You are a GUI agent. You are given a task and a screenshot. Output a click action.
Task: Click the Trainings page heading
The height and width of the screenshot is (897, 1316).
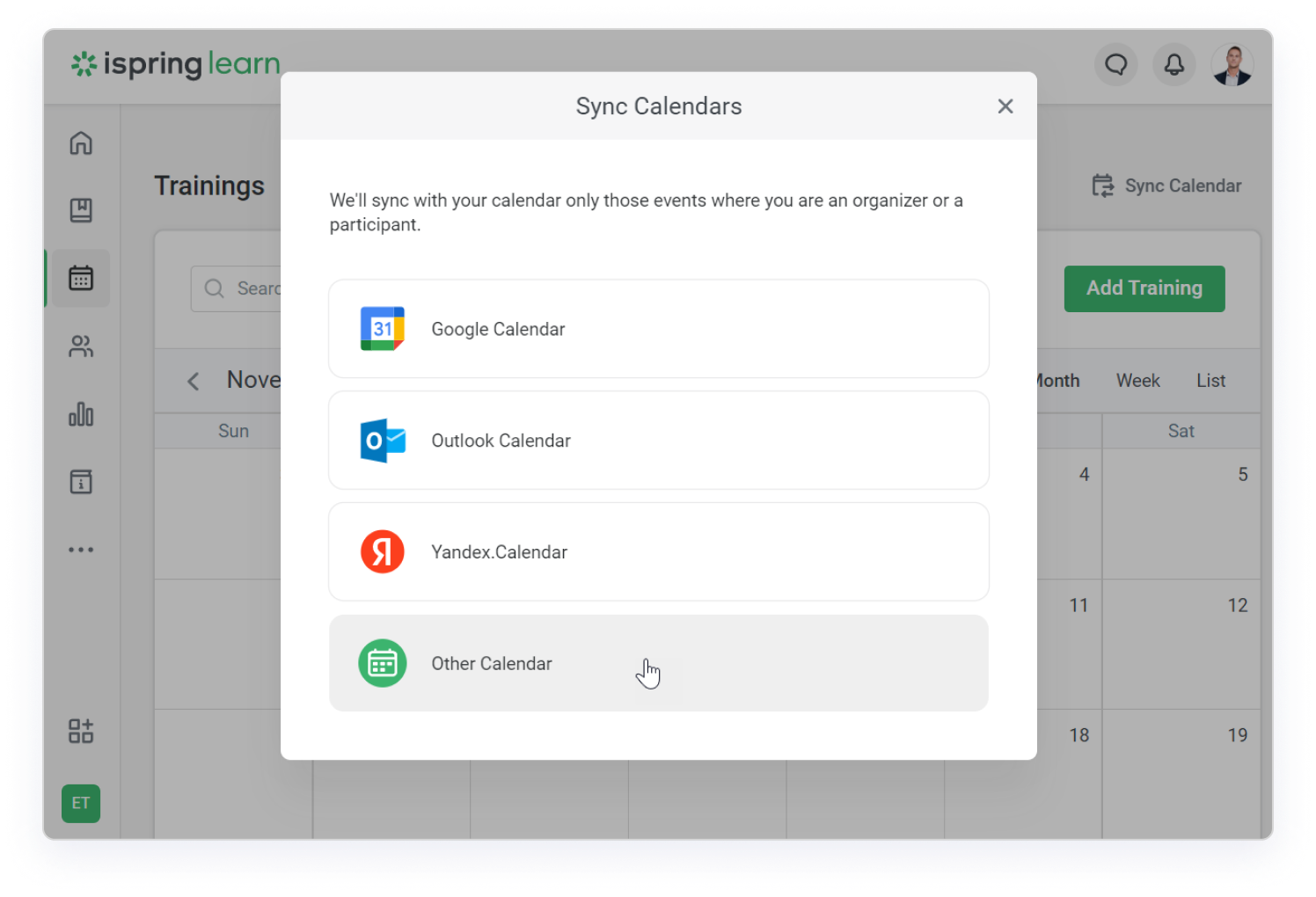(209, 186)
